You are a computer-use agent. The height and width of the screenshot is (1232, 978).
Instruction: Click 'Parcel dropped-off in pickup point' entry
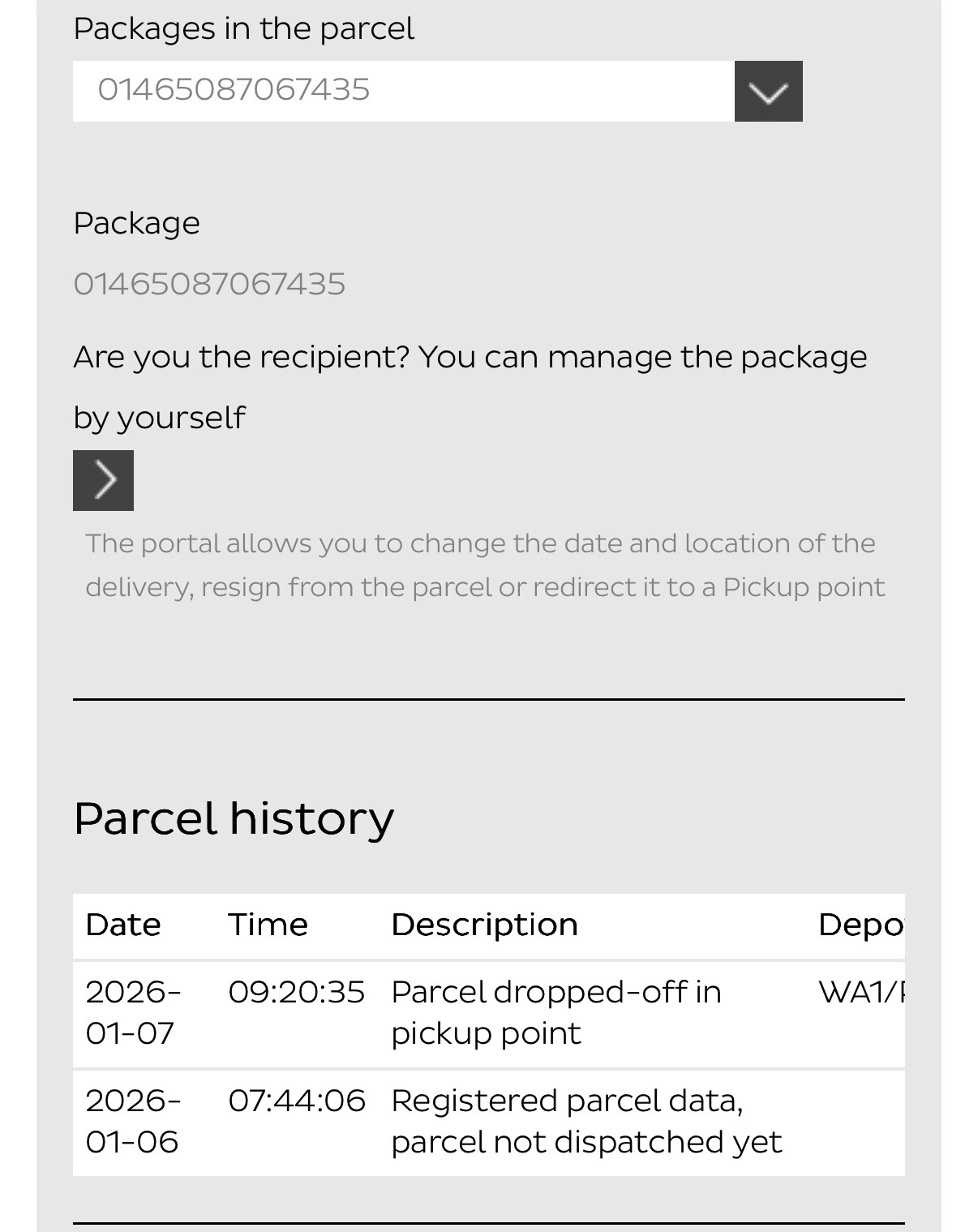coord(555,1012)
